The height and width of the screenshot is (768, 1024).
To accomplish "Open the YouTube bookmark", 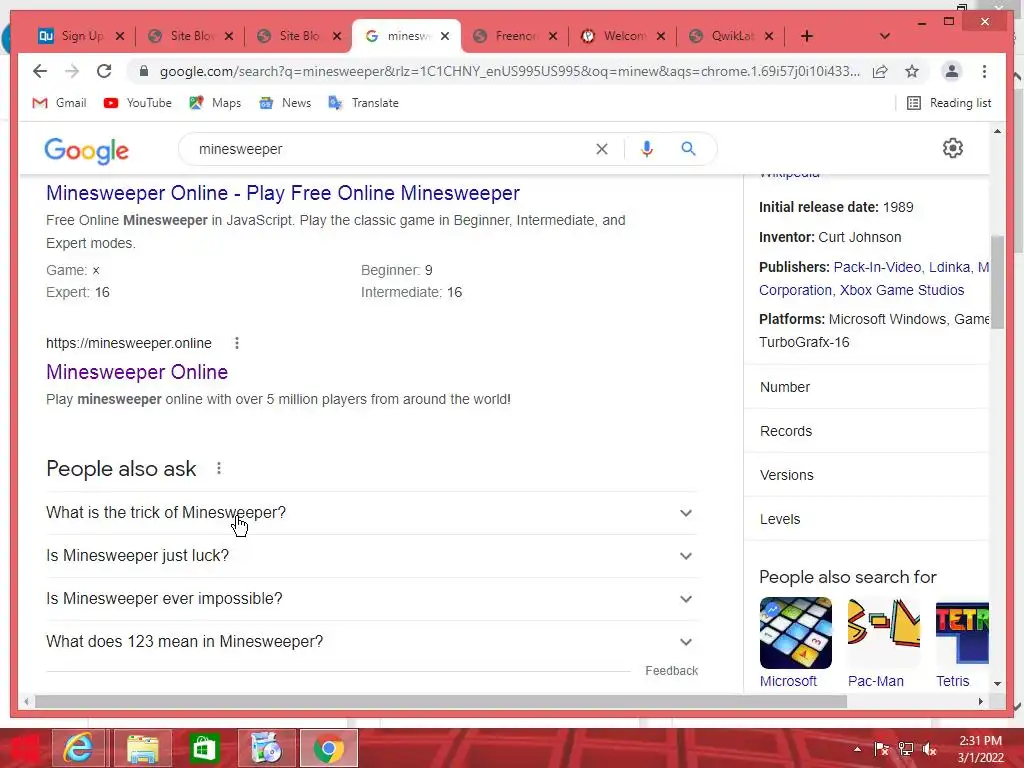I will tap(137, 103).
